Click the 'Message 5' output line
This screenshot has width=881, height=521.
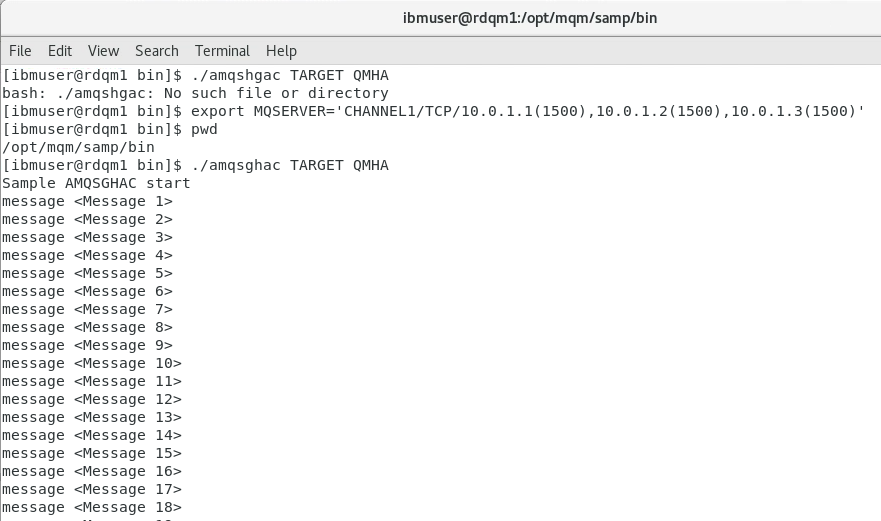88,273
